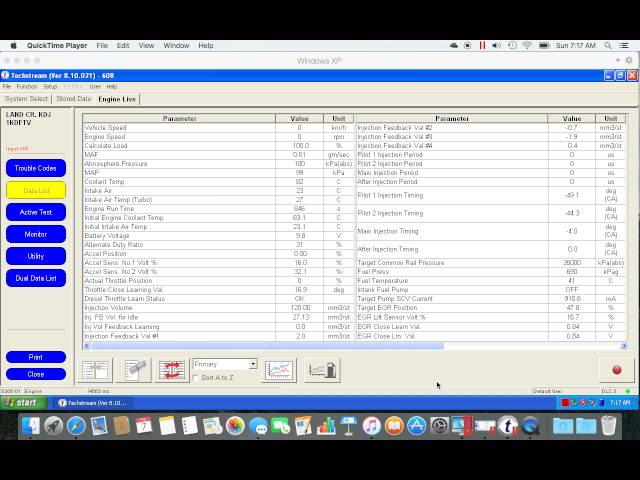Open Keynote podium icon in Dock
The width and height of the screenshot is (640, 480).
[349, 426]
